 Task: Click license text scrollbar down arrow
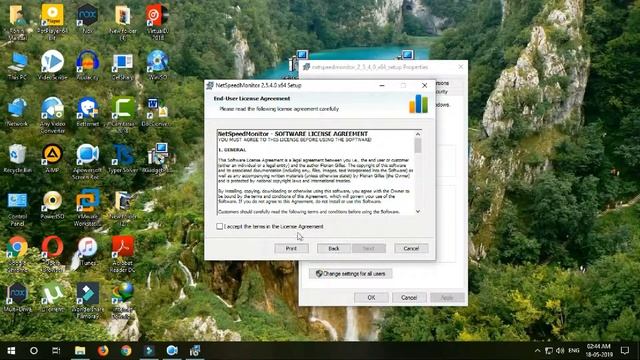pos(418,211)
